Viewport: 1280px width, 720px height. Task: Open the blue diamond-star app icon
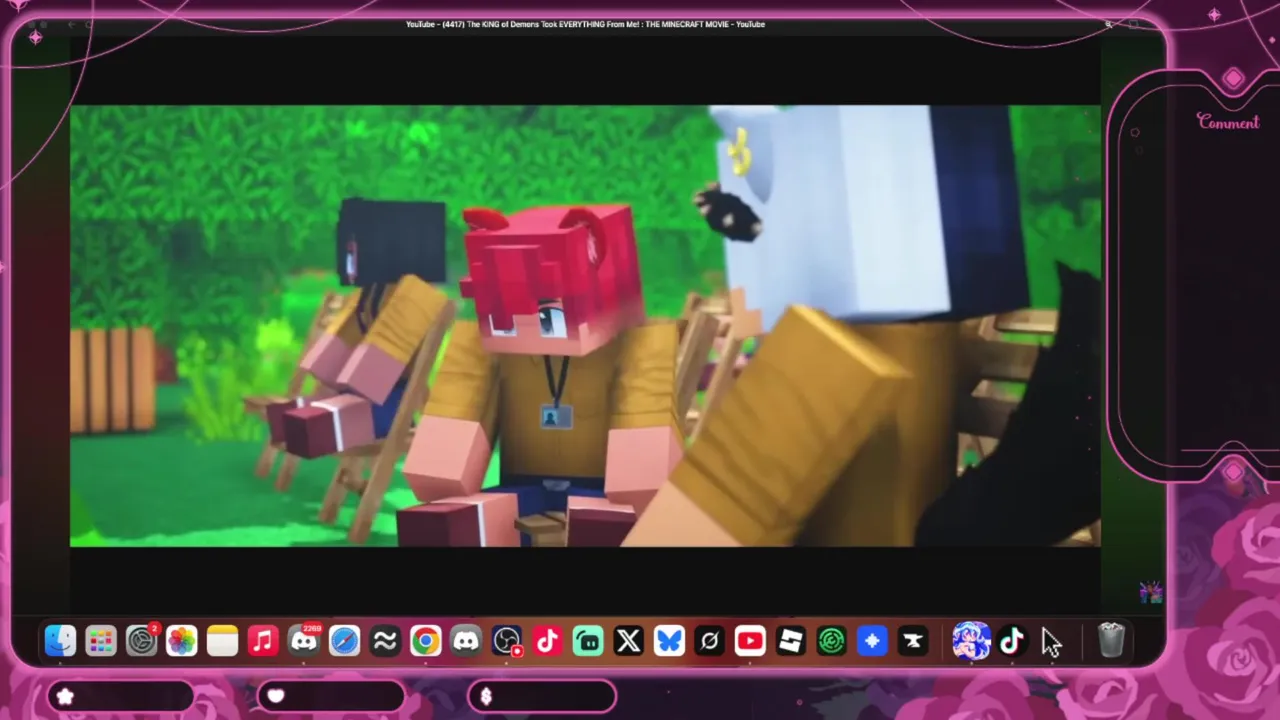[872, 641]
